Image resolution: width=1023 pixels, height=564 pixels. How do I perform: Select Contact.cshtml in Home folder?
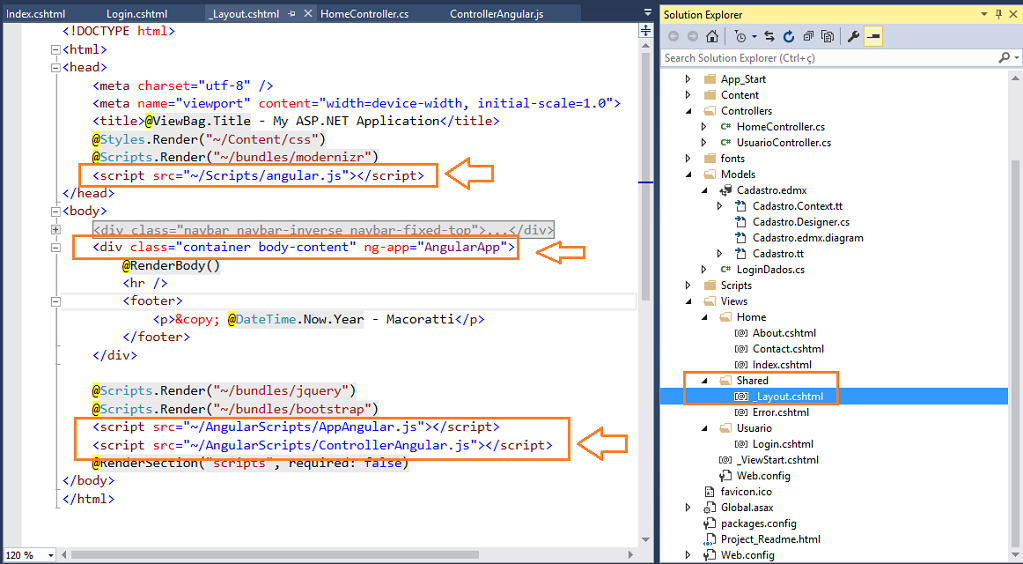click(x=788, y=349)
